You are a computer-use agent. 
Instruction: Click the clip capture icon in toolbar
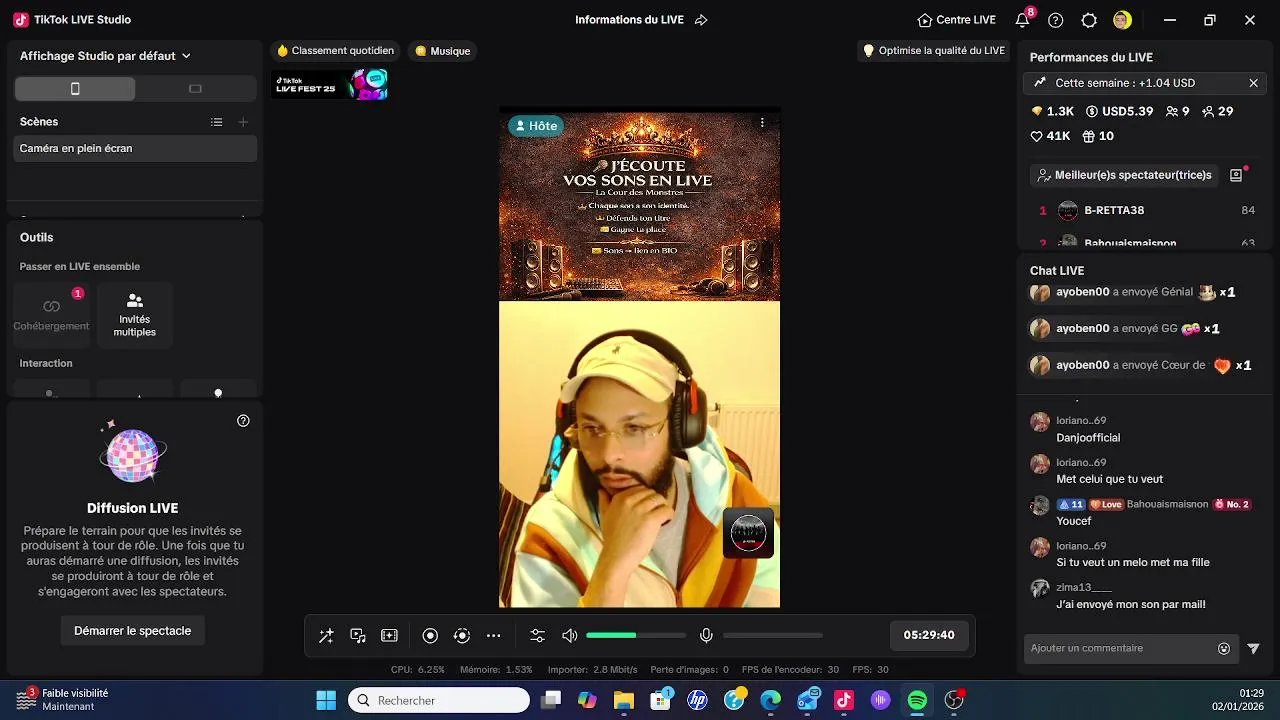390,636
